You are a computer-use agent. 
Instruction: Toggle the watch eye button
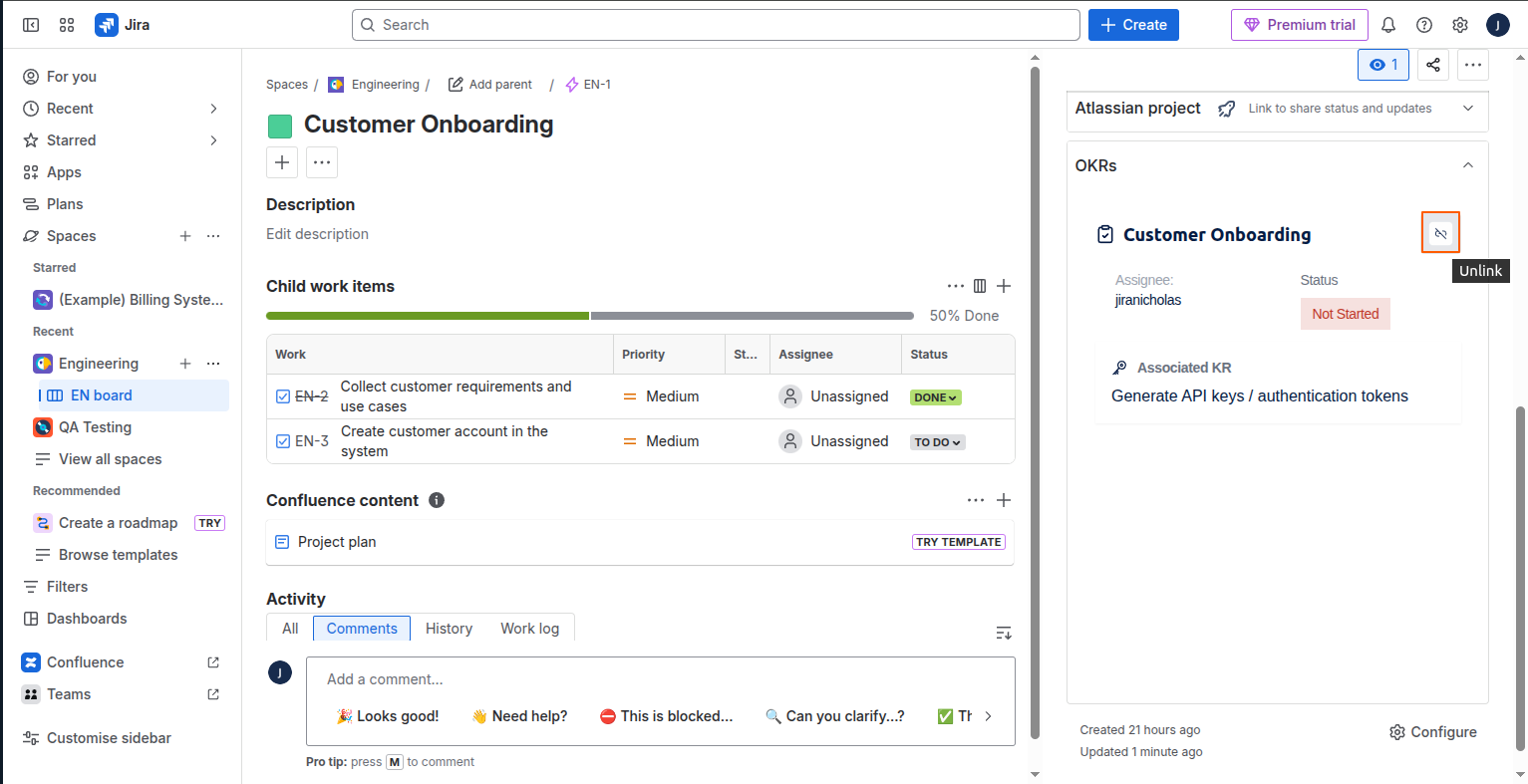tap(1383, 65)
